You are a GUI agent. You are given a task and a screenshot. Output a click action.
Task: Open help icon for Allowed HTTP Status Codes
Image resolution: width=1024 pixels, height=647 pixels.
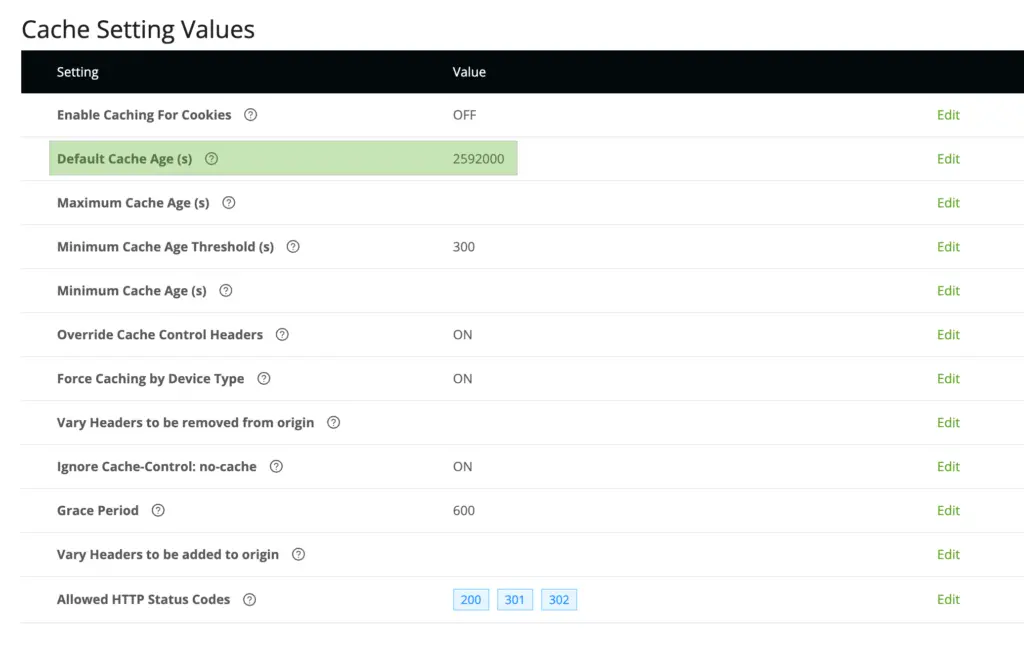pyautogui.click(x=249, y=599)
